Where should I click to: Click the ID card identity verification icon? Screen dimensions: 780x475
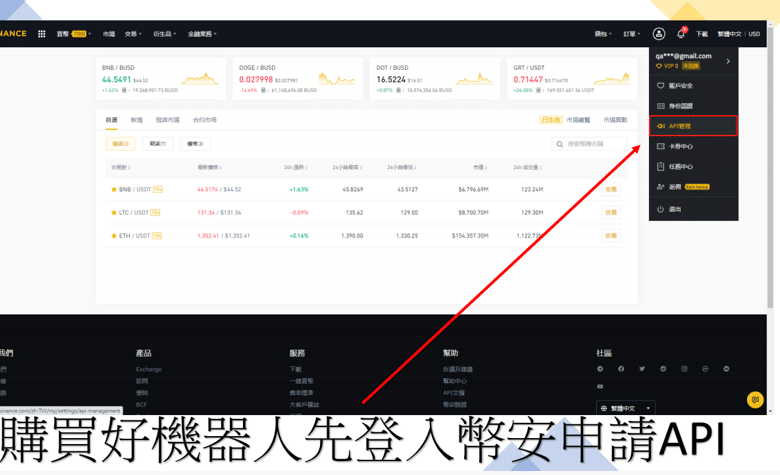coord(661,106)
